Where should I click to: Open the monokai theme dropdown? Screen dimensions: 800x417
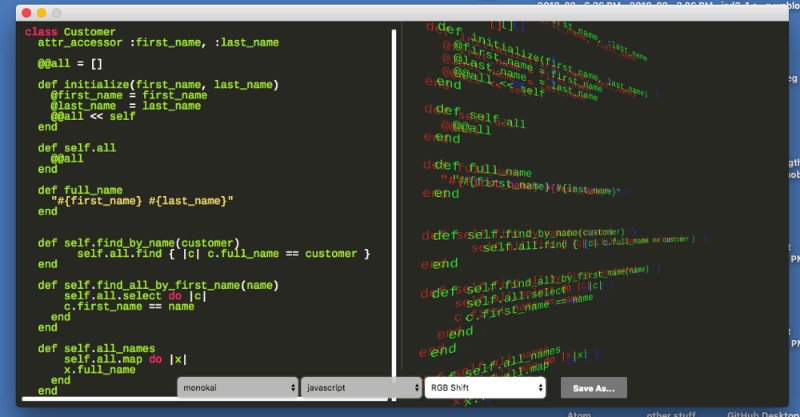coord(238,387)
